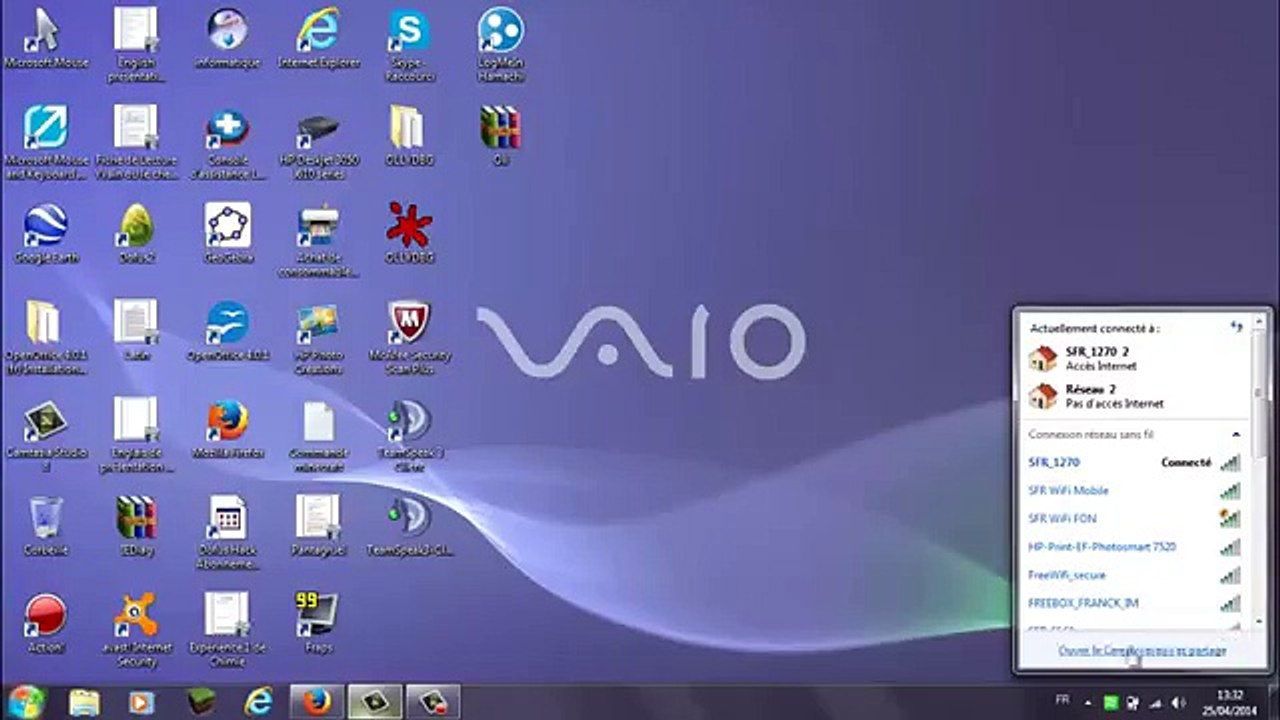Click the volume speaker tray icon
The height and width of the screenshot is (720, 1280).
(1177, 703)
